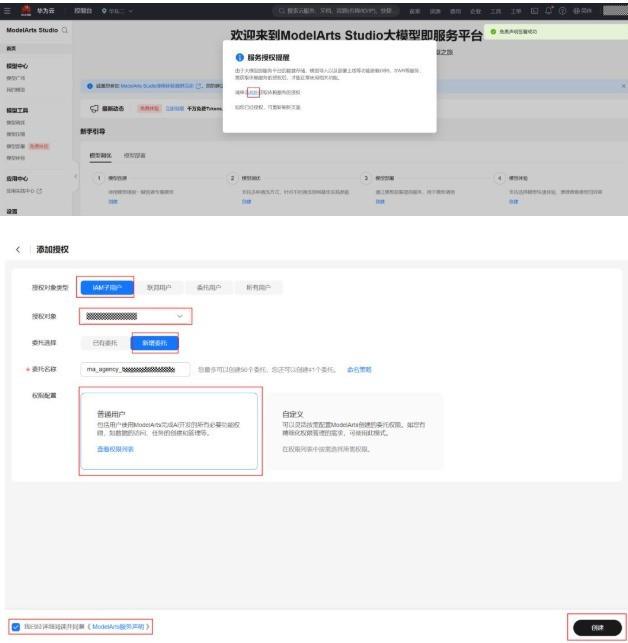Open the 命名规则 link
628x643 pixels.
pos(359,369)
